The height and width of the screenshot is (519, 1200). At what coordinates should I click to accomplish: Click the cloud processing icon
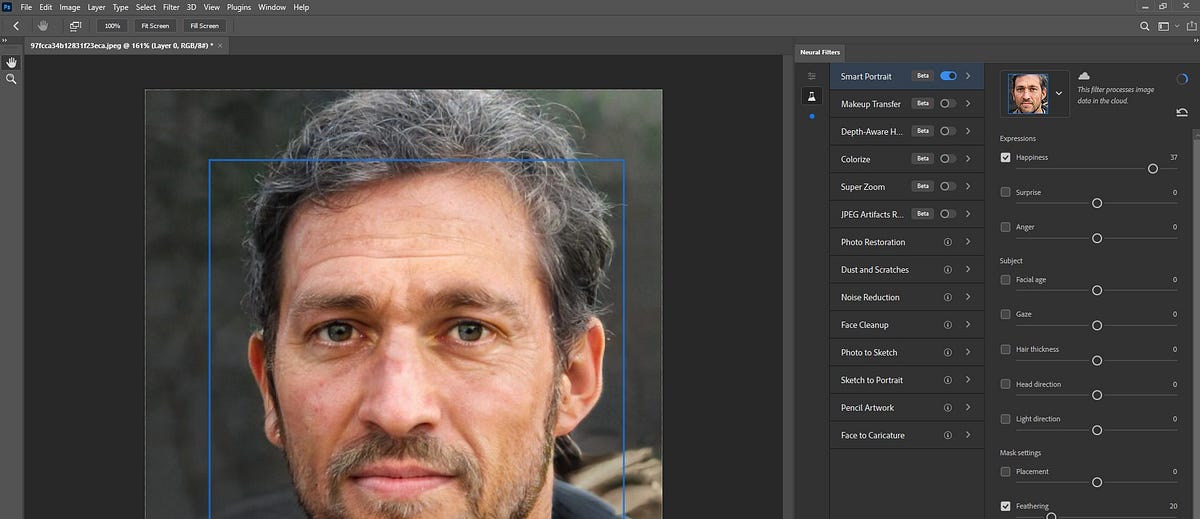[x=1084, y=76]
